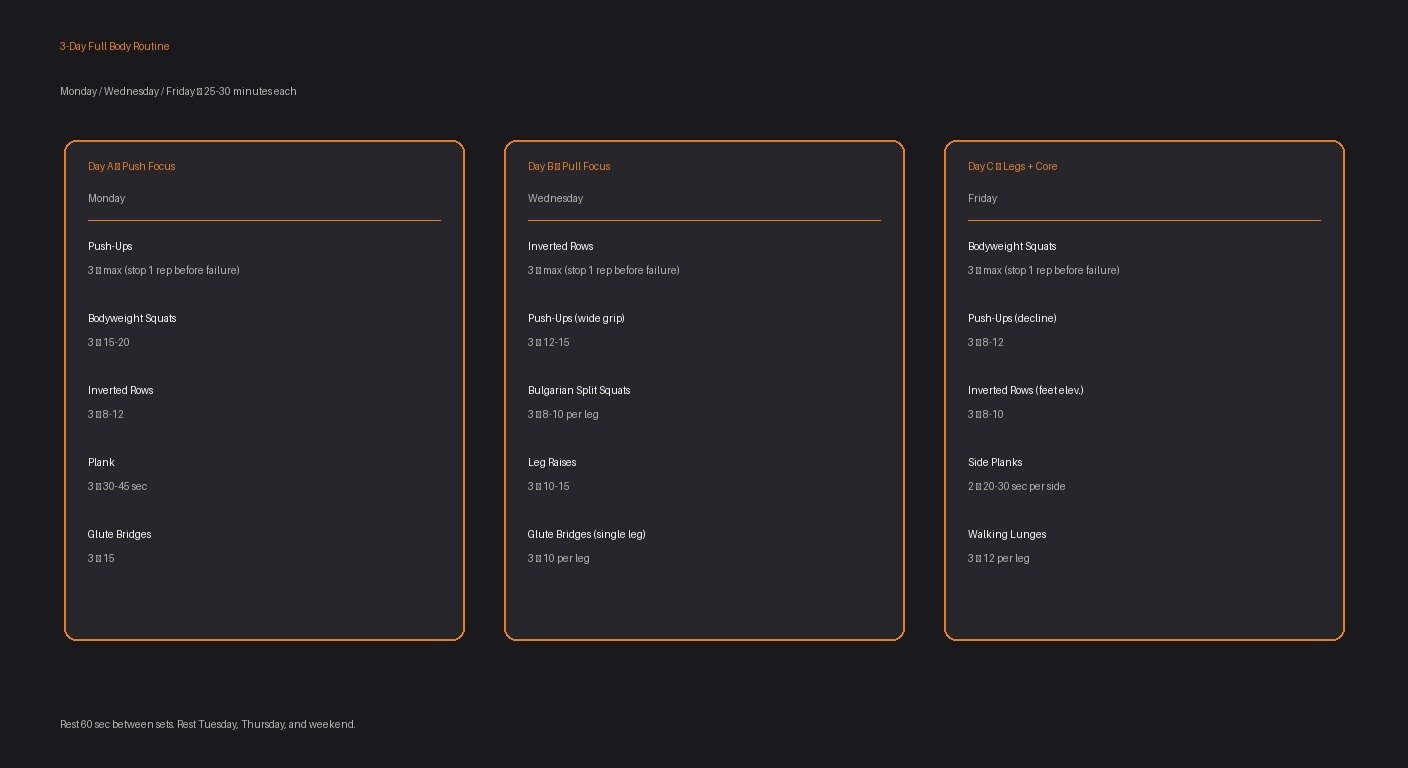
Task: Click '3 × max' under Friday Bodyweight Squats
Action: (1044, 270)
